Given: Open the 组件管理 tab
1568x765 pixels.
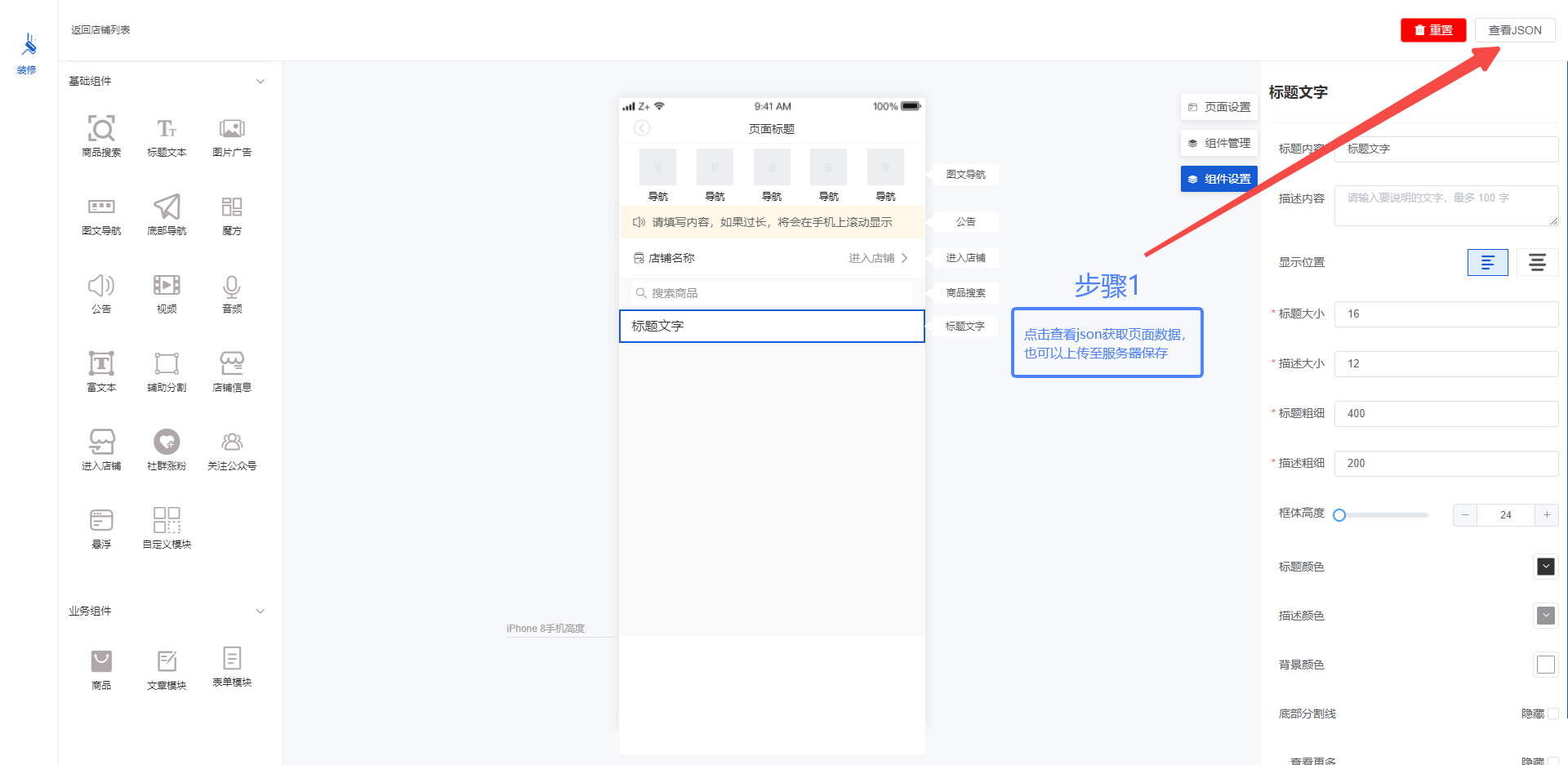Looking at the screenshot, I should (x=1219, y=143).
